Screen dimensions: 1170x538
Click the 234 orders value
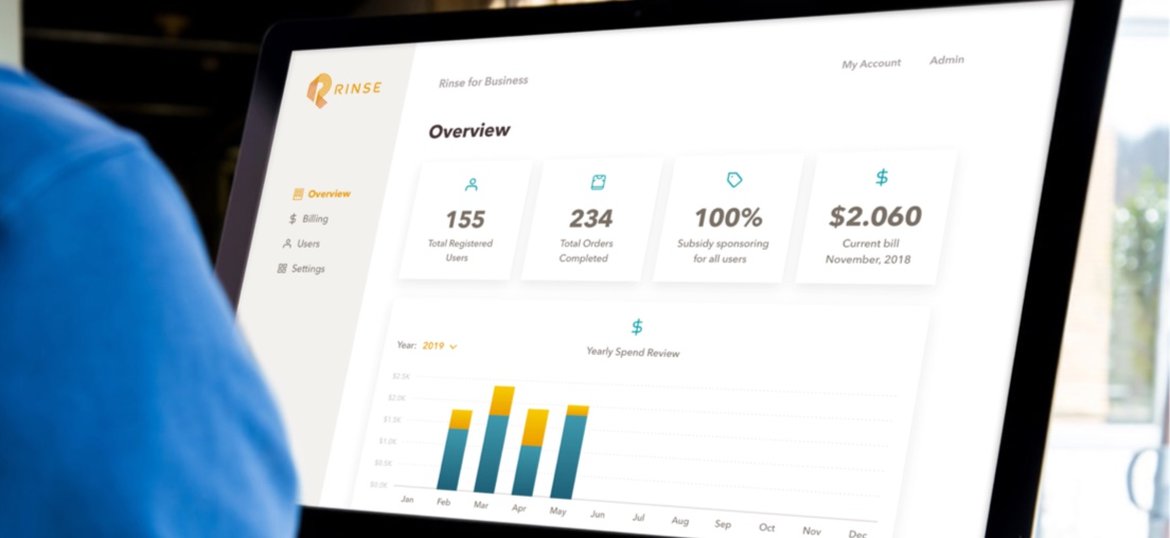591,219
